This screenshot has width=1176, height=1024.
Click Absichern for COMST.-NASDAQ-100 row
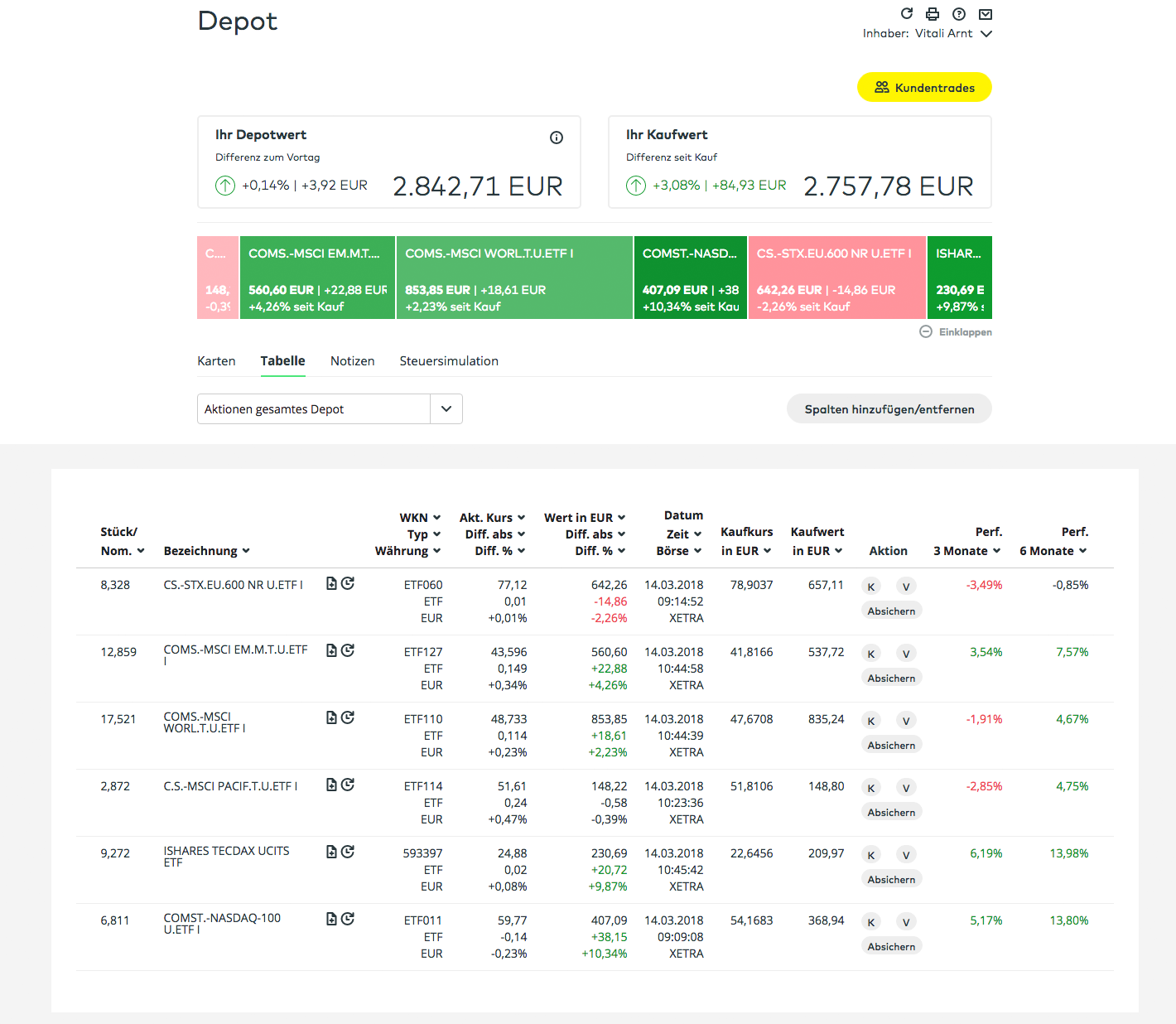[892, 946]
